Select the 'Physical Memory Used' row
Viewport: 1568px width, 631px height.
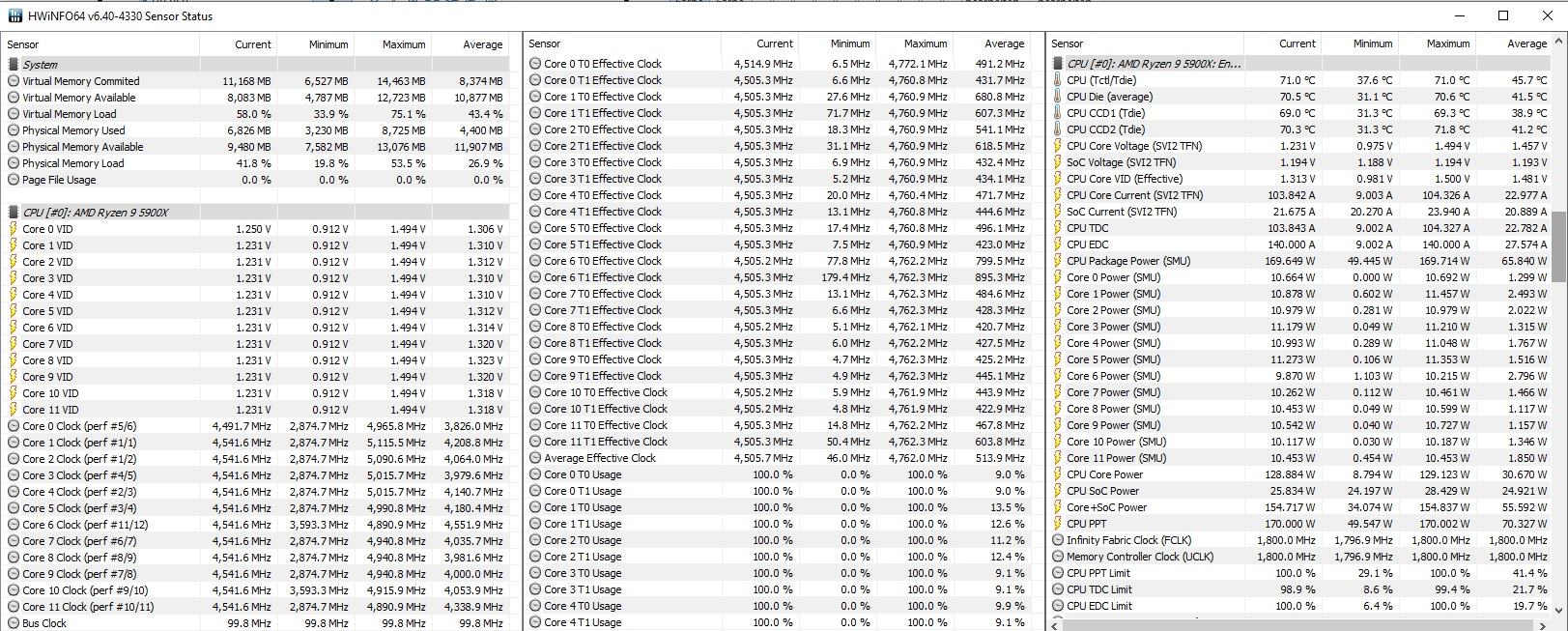256,130
